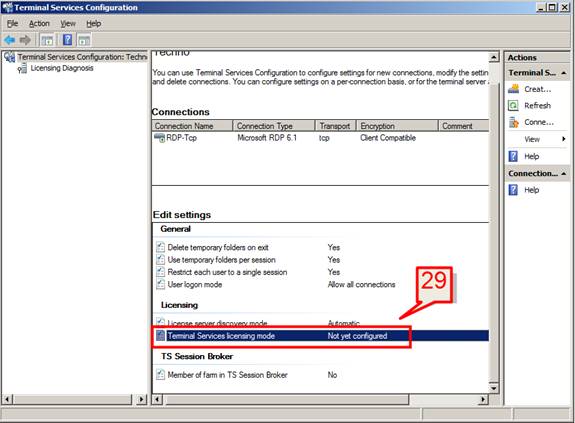Sort by Connection Name column header
Image resolution: width=575 pixels, height=423 pixels.
[x=192, y=126]
